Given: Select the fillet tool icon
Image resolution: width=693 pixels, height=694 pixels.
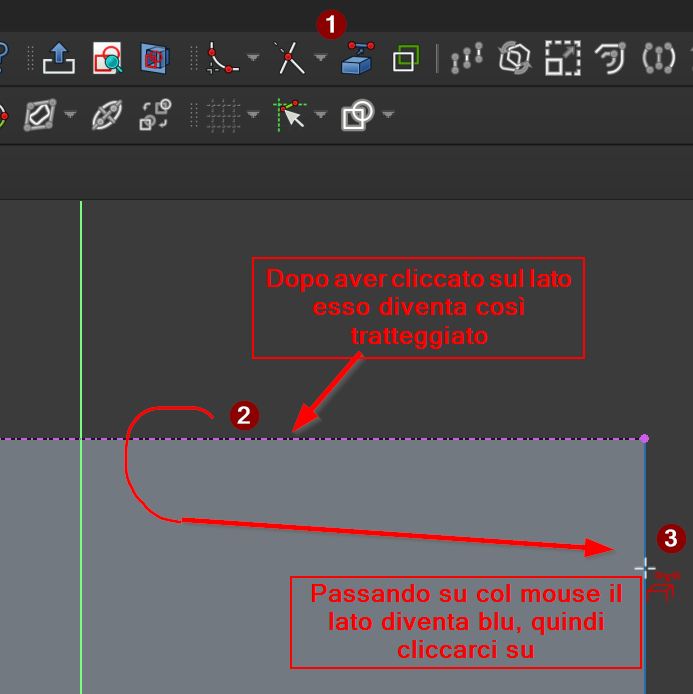Looking at the screenshot, I should tap(222, 59).
